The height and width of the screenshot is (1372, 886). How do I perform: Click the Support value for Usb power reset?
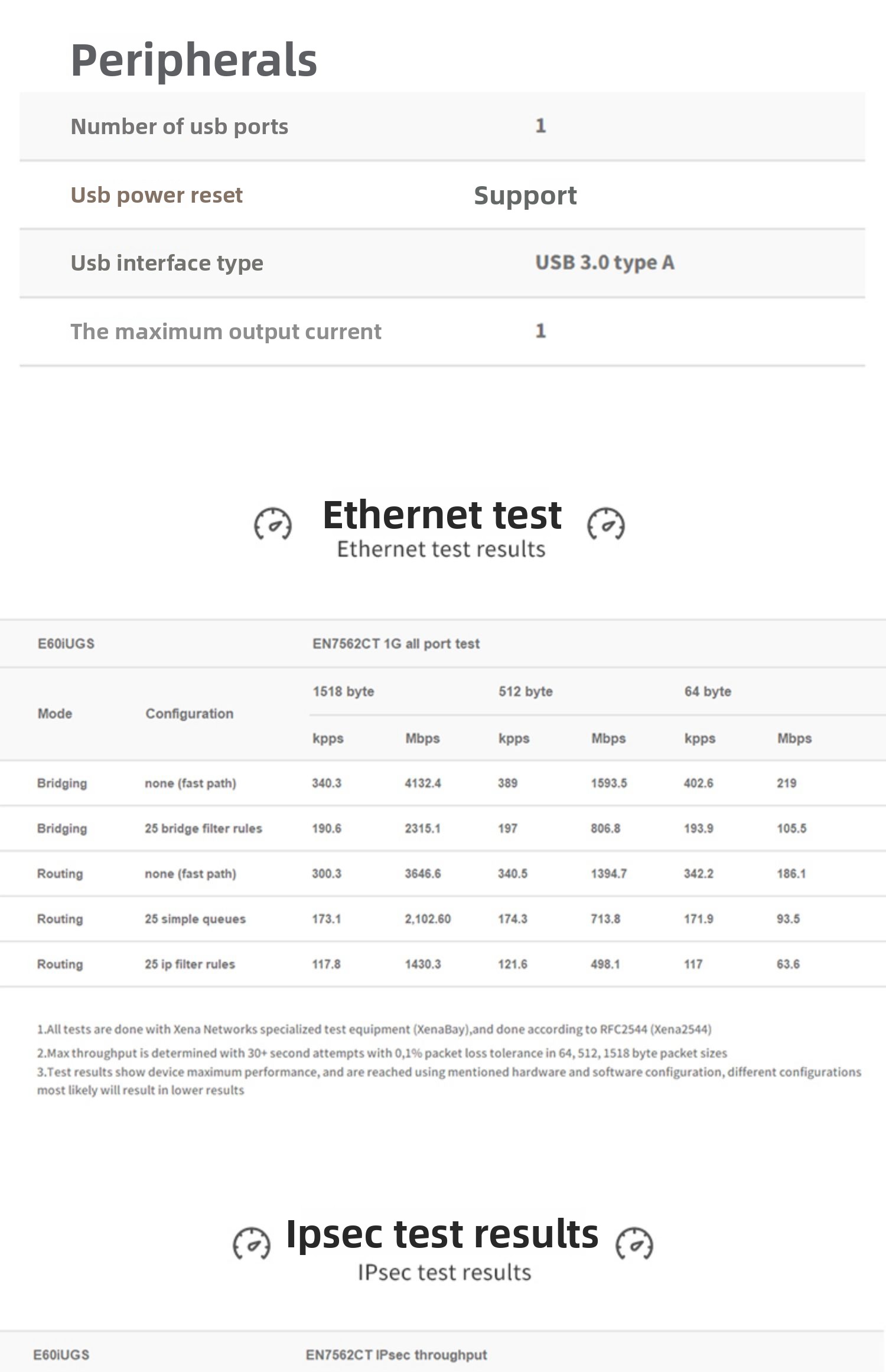pyautogui.click(x=525, y=196)
